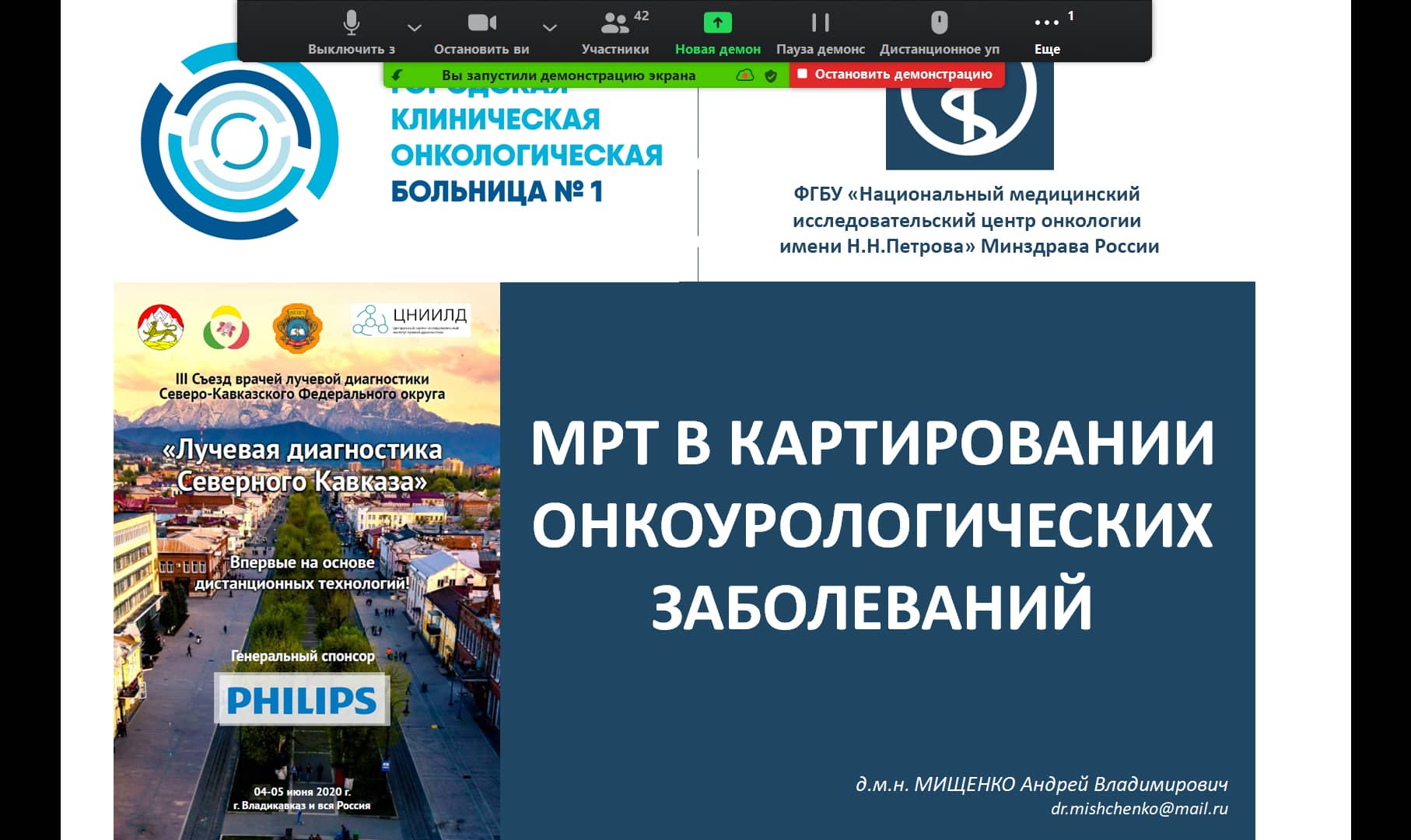Screen dimensions: 1411x840
Task: Click the date 04-05 июня 2020 г.
Action: tap(302, 791)
